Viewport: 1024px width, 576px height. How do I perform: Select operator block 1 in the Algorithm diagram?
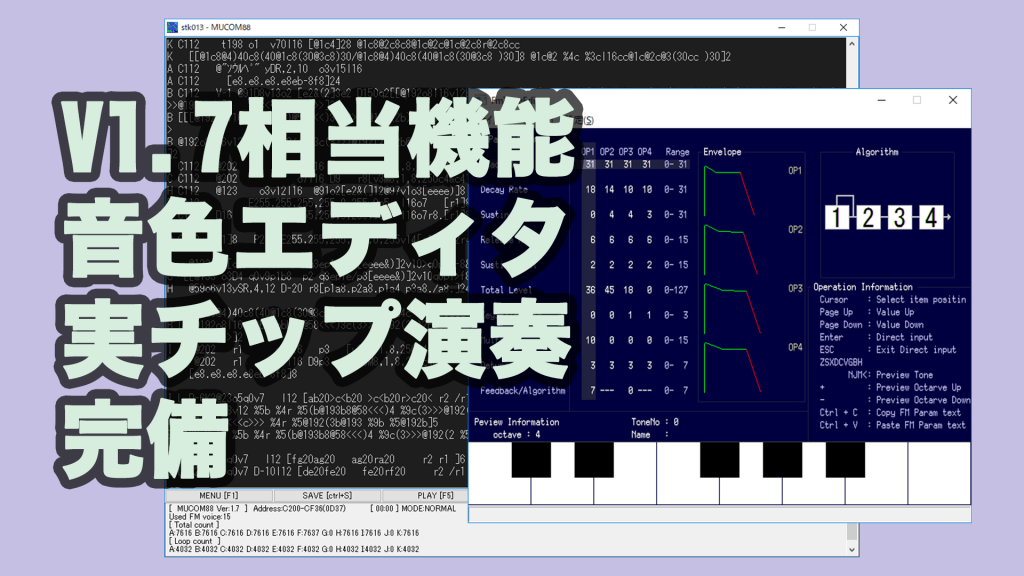pos(837,217)
